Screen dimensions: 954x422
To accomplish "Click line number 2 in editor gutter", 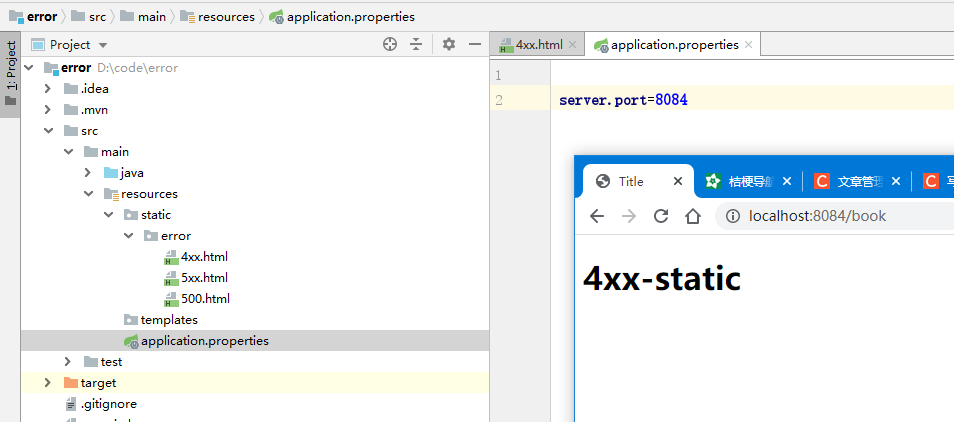I will tap(499, 100).
